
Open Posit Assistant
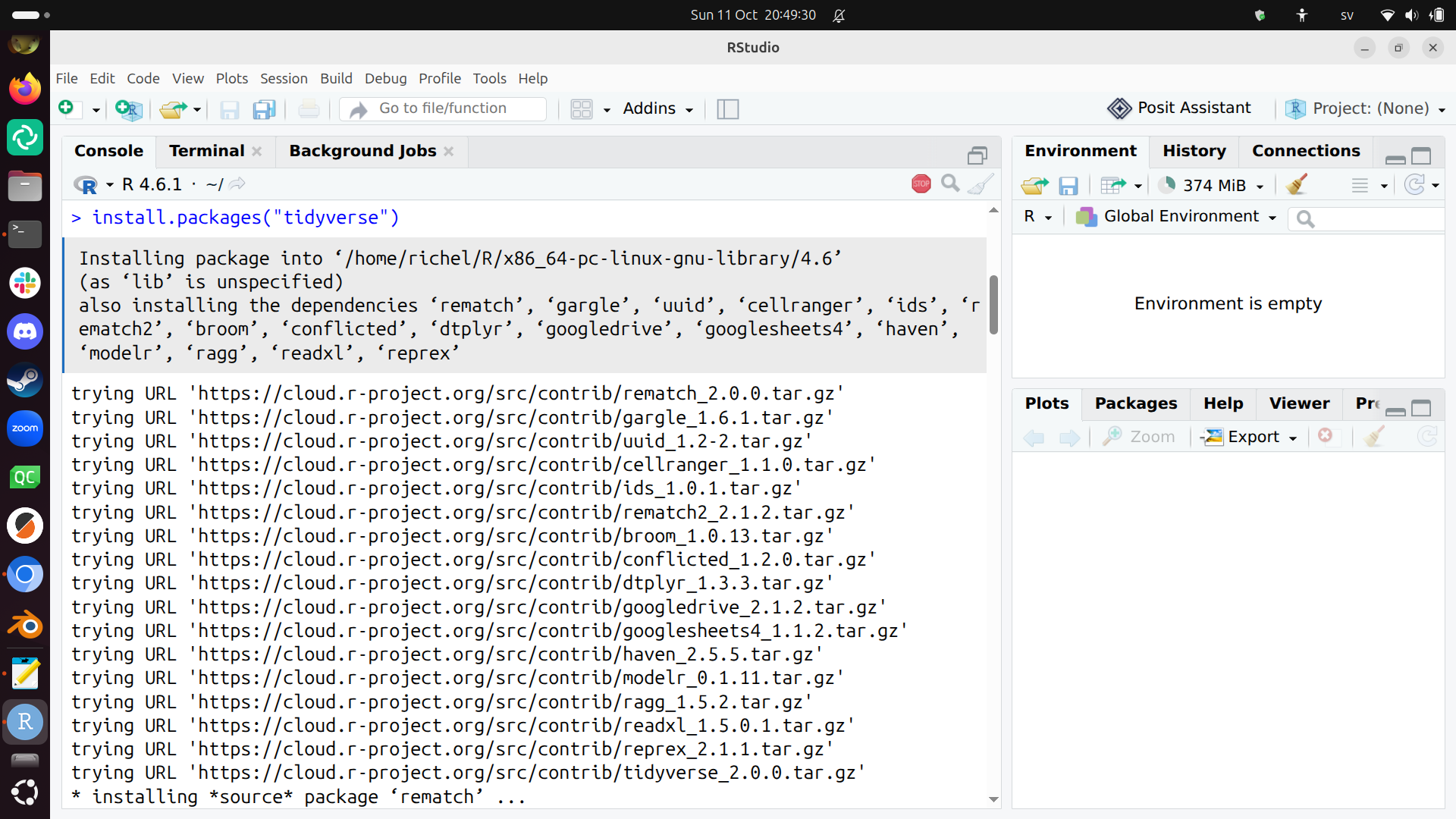tap(1179, 108)
